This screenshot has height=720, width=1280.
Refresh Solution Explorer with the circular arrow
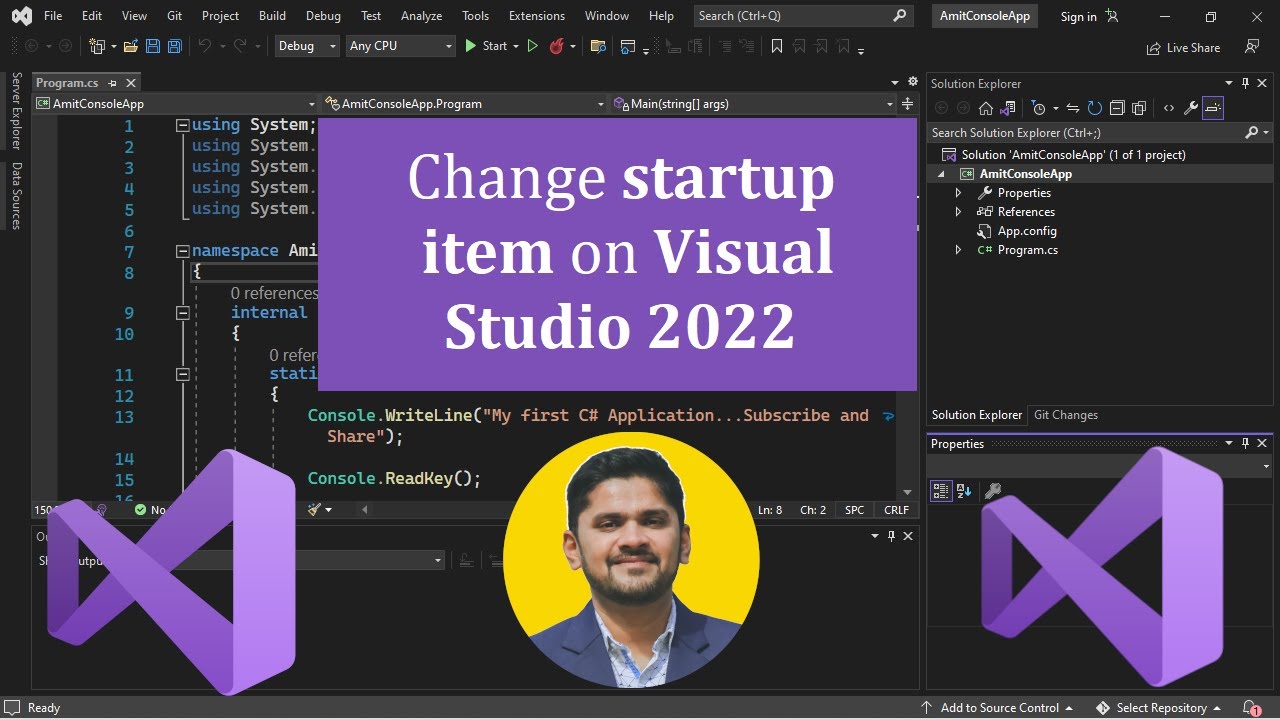tap(1094, 108)
